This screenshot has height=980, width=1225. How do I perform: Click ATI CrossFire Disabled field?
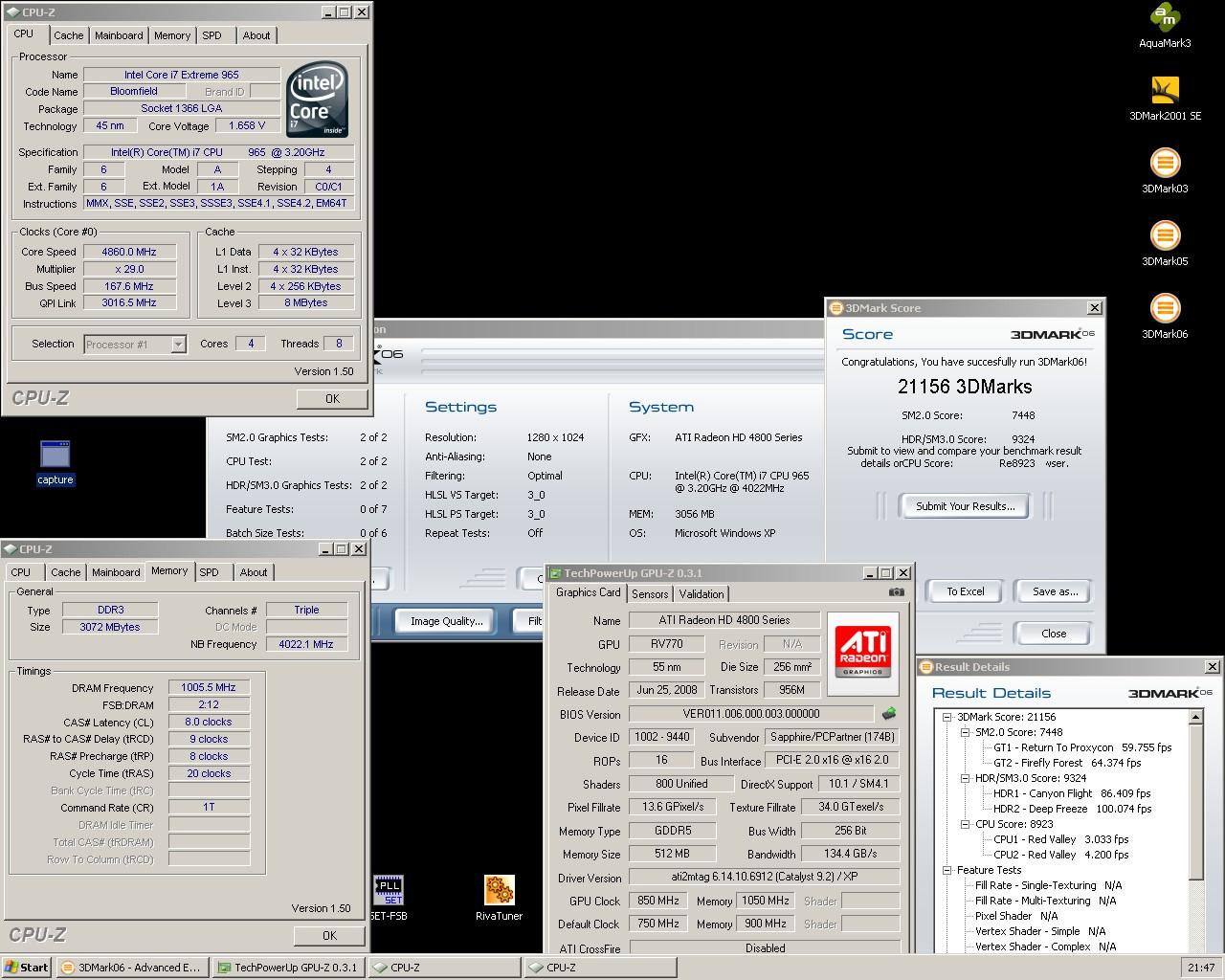pos(765,948)
